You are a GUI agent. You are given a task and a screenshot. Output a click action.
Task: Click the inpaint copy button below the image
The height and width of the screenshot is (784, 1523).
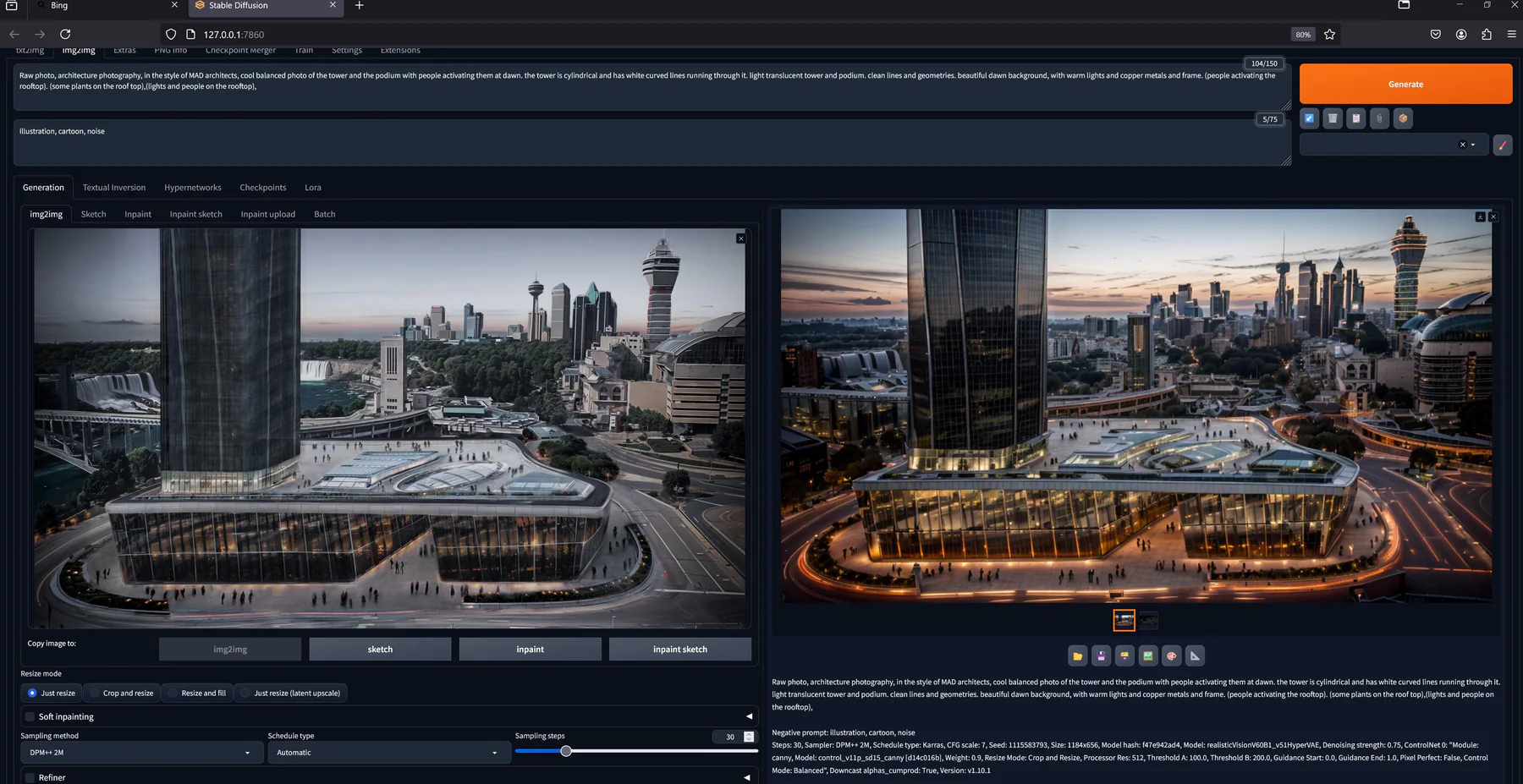point(530,649)
